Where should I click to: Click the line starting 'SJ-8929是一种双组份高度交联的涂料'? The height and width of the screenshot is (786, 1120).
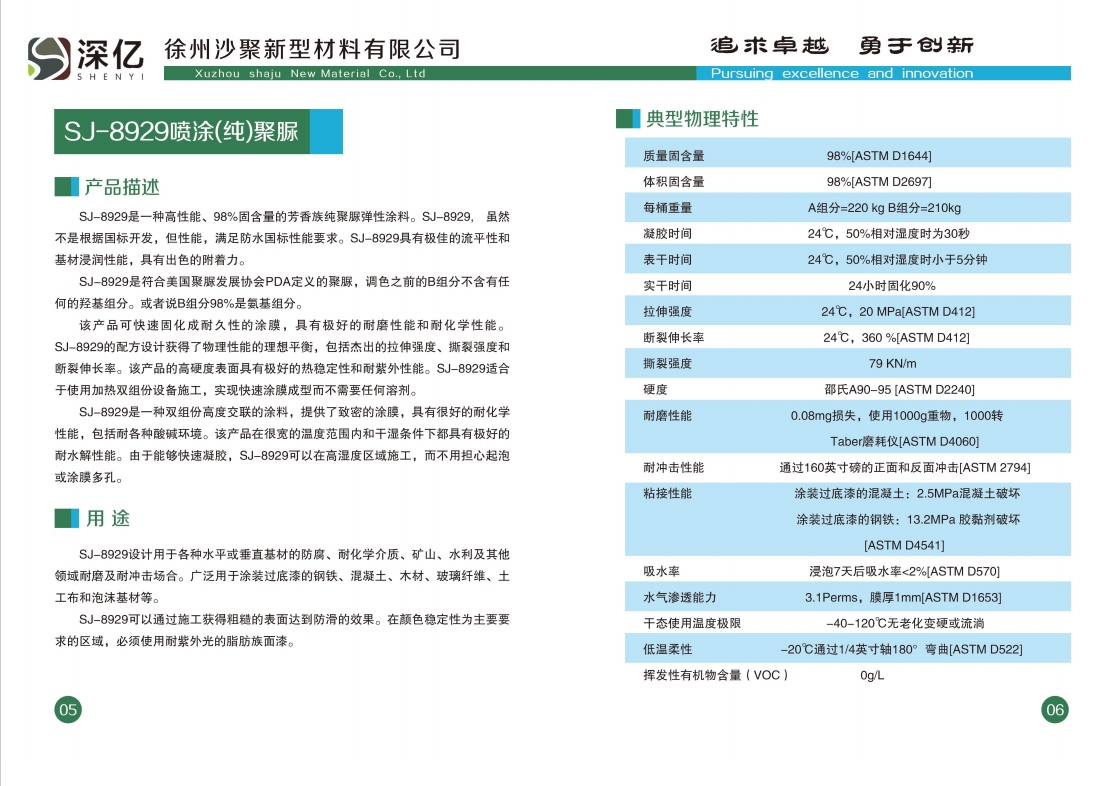click(x=294, y=412)
